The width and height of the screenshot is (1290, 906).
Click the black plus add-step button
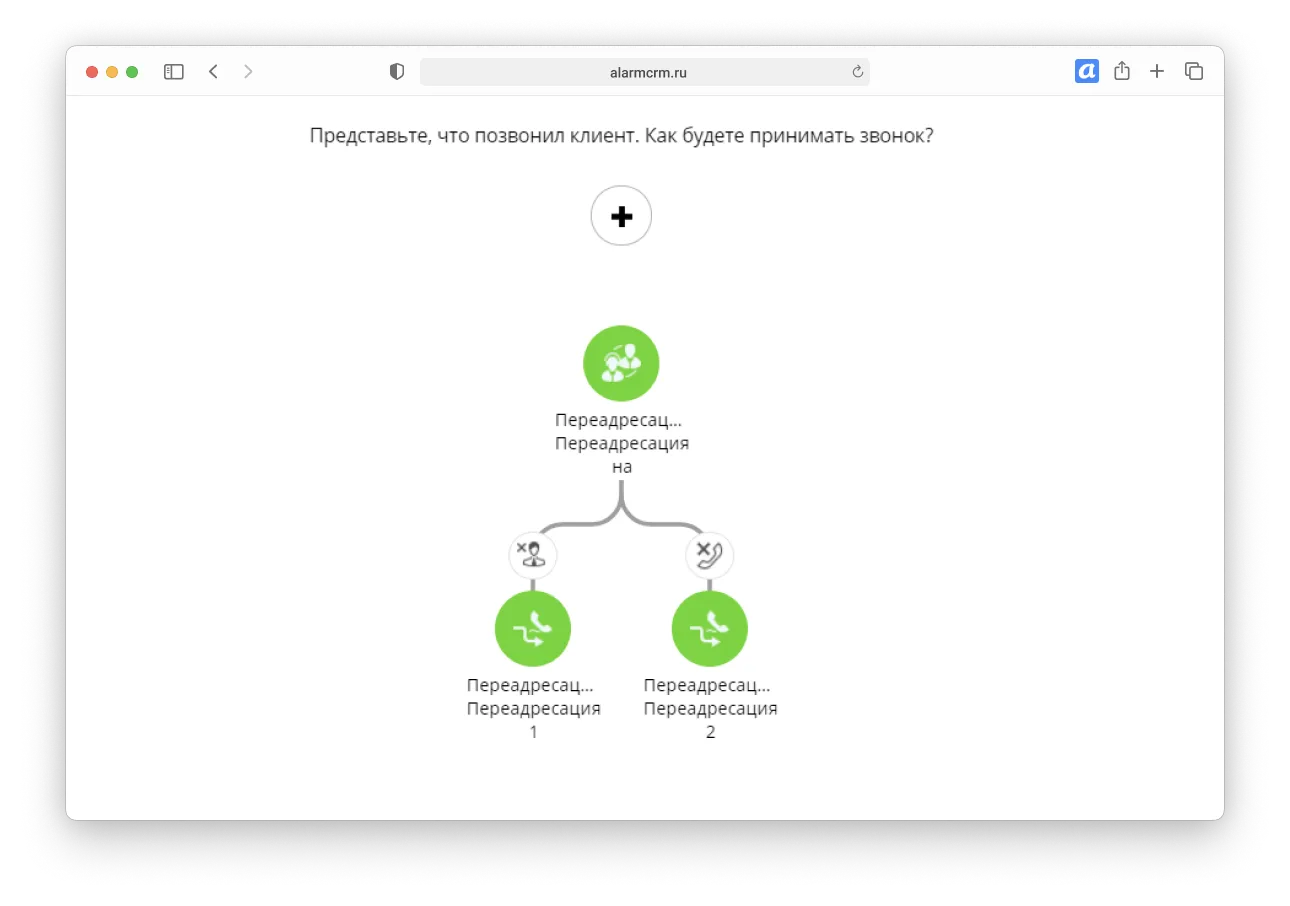(x=621, y=216)
